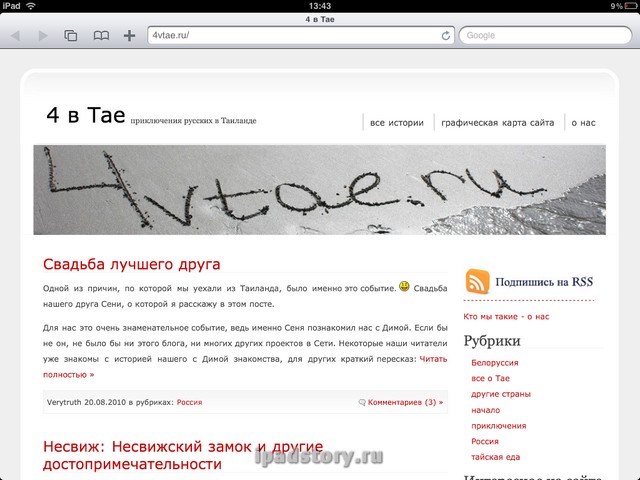The height and width of the screenshot is (480, 640).
Task: Tap the Safari forward arrow
Action: click(43, 36)
